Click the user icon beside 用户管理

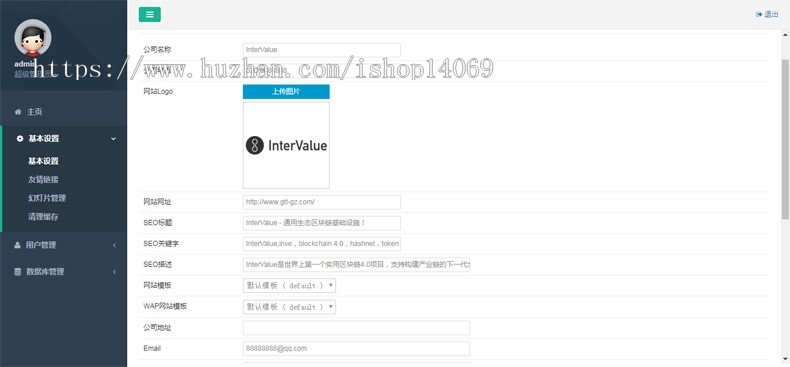[x=18, y=245]
